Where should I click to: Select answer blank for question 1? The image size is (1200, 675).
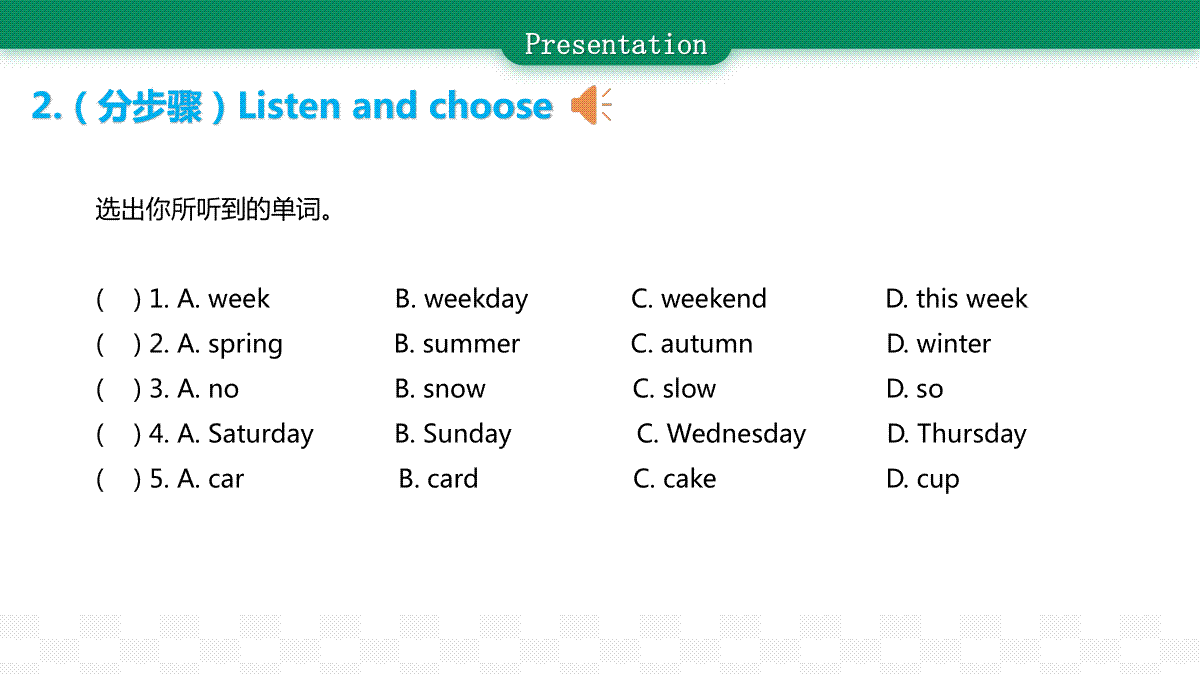[x=118, y=299]
